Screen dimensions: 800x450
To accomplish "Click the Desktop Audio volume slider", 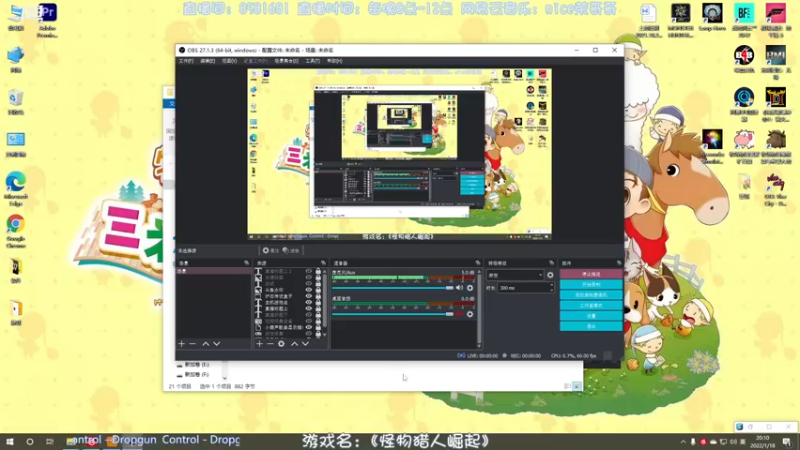I will [392, 314].
